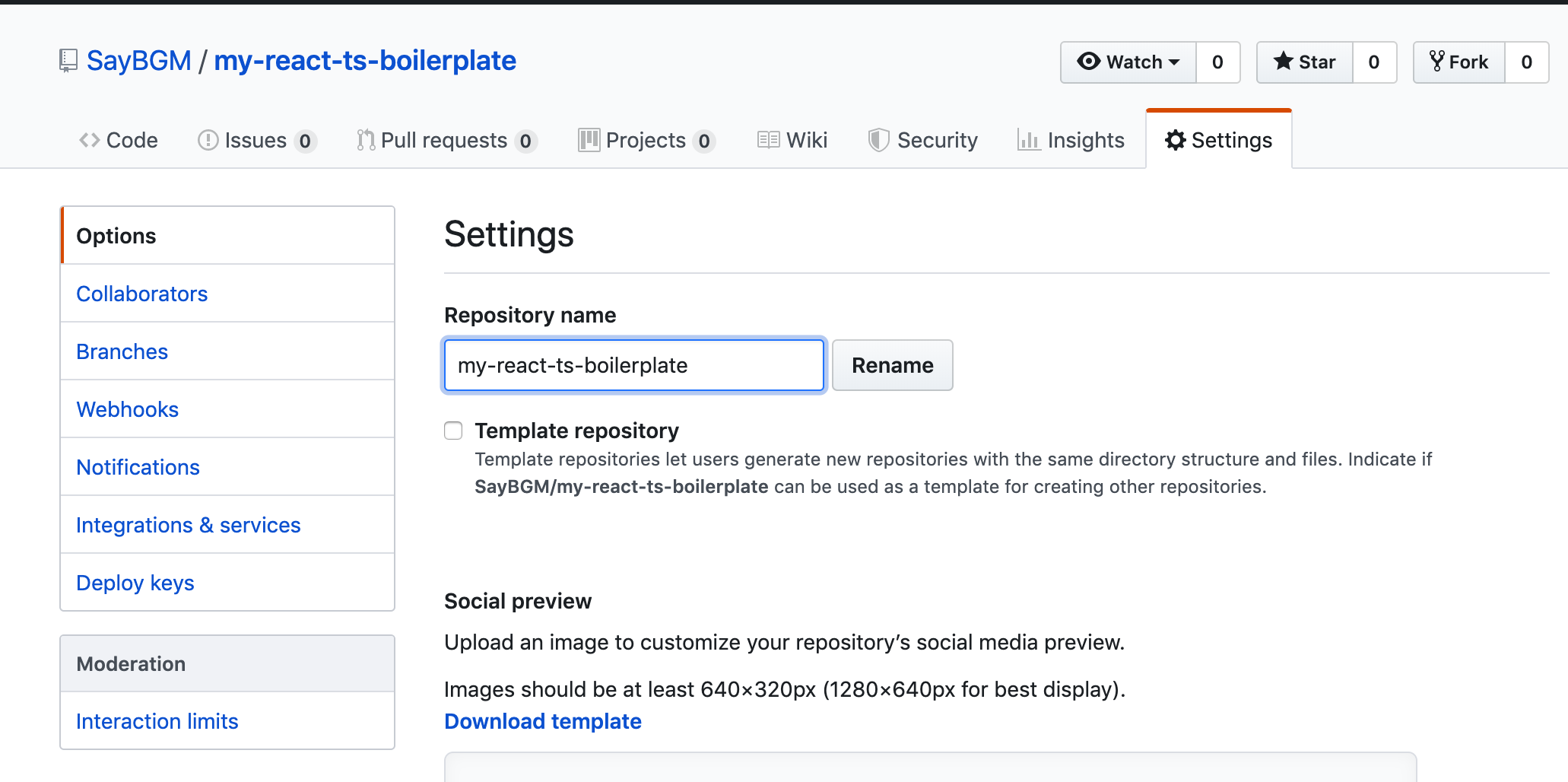This screenshot has width=1568, height=782.
Task: Click the Wiki book icon
Action: [x=767, y=140]
